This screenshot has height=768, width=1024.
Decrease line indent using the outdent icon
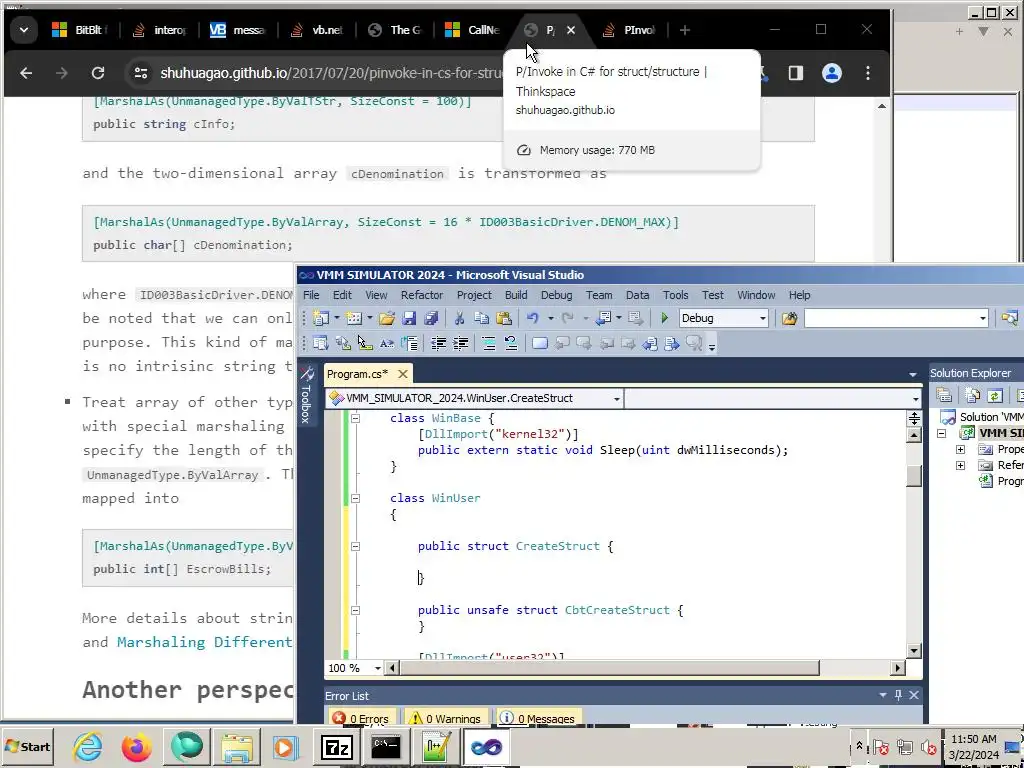tap(438, 344)
